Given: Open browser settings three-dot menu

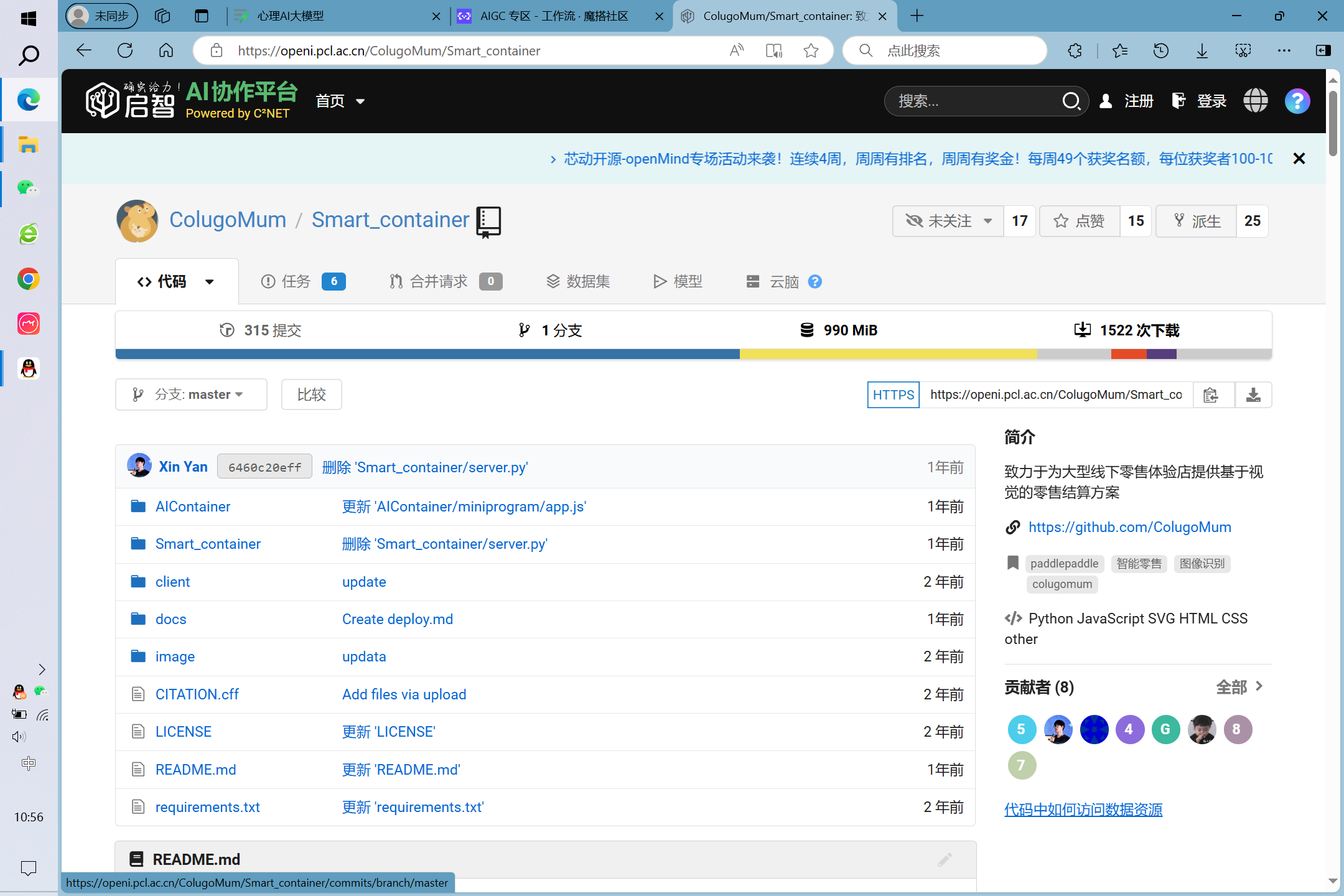Looking at the screenshot, I should (x=1284, y=50).
